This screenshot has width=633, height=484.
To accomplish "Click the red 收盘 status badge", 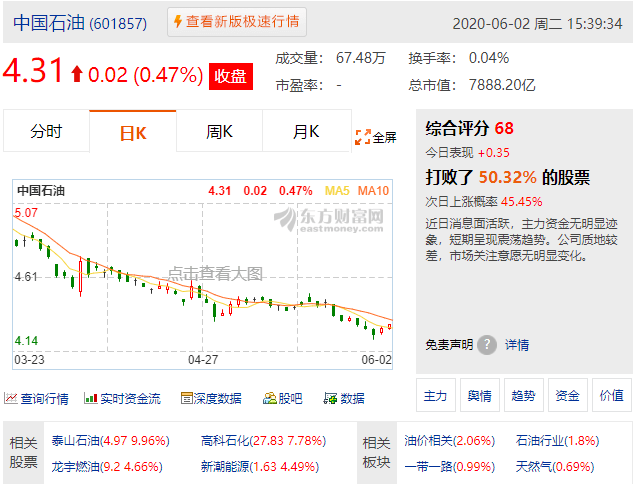I will (231, 76).
